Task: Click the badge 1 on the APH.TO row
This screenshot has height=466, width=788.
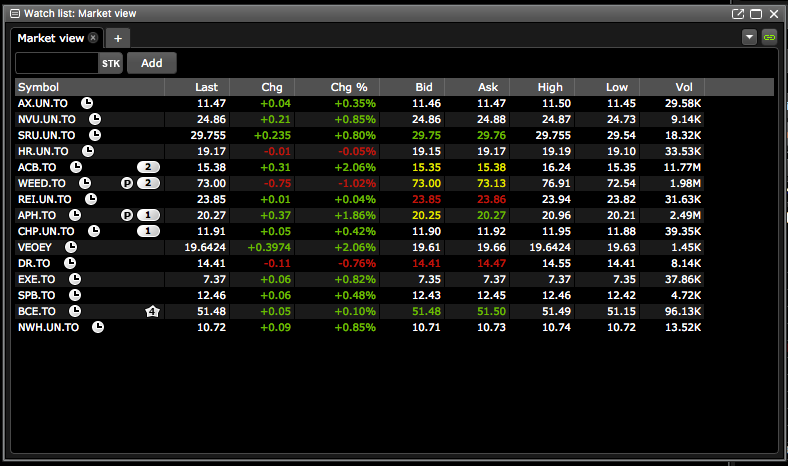Action: click(148, 215)
